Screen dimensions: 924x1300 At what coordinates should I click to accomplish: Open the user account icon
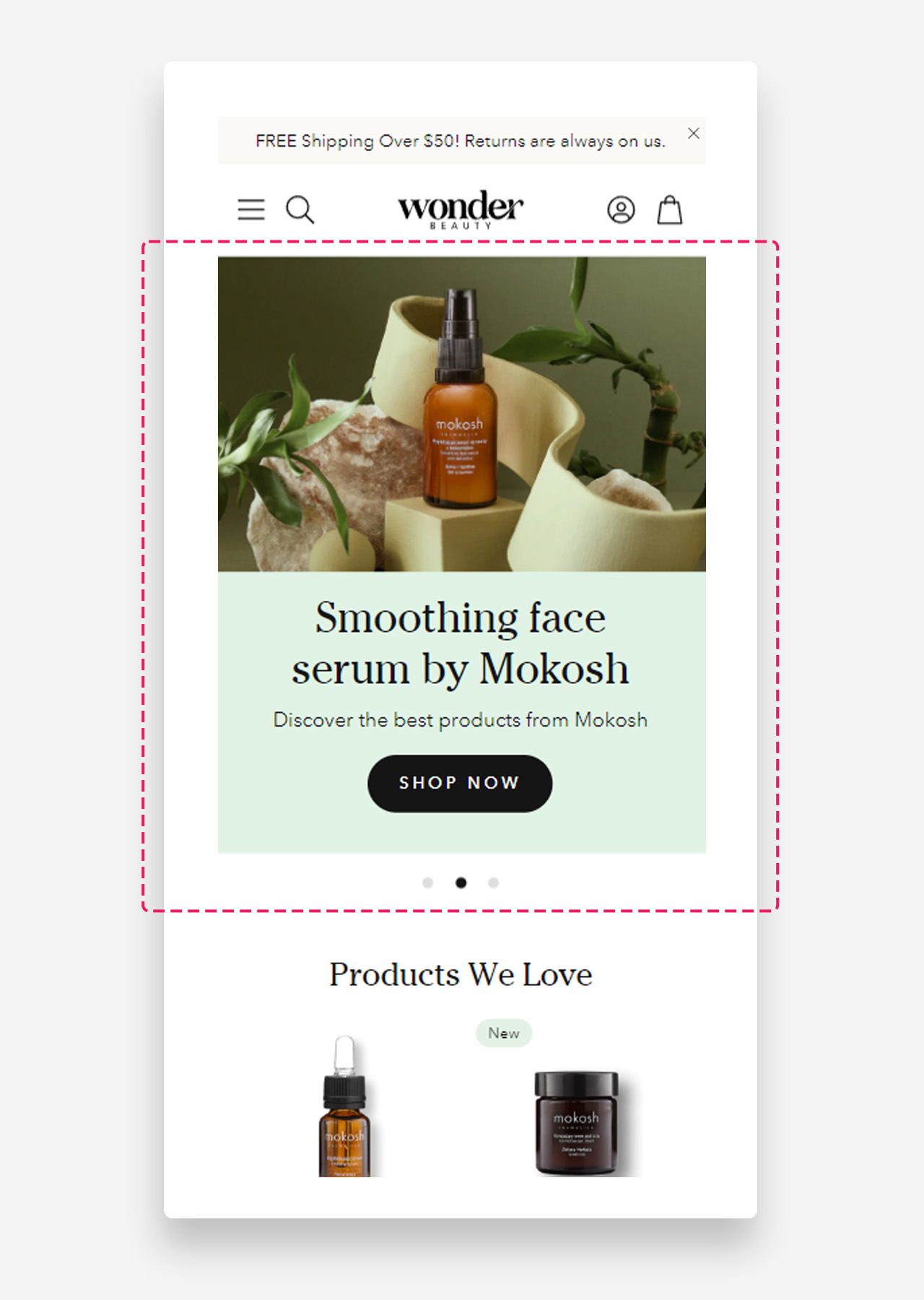coord(621,209)
